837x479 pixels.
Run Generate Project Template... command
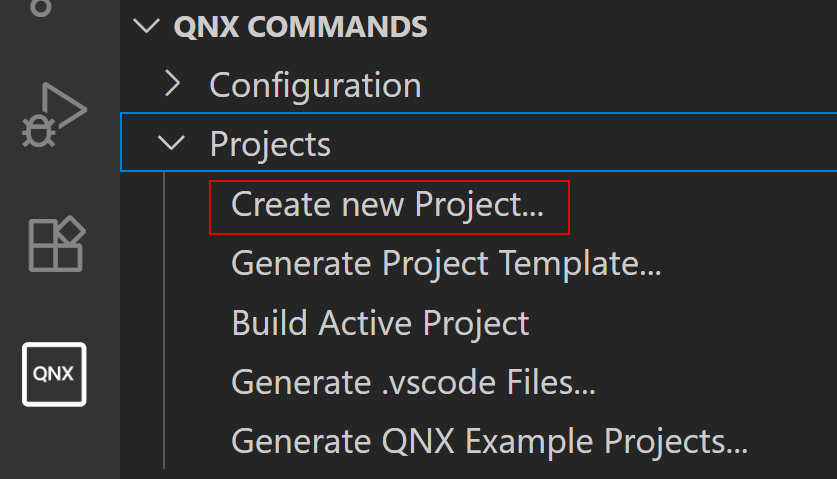click(447, 264)
